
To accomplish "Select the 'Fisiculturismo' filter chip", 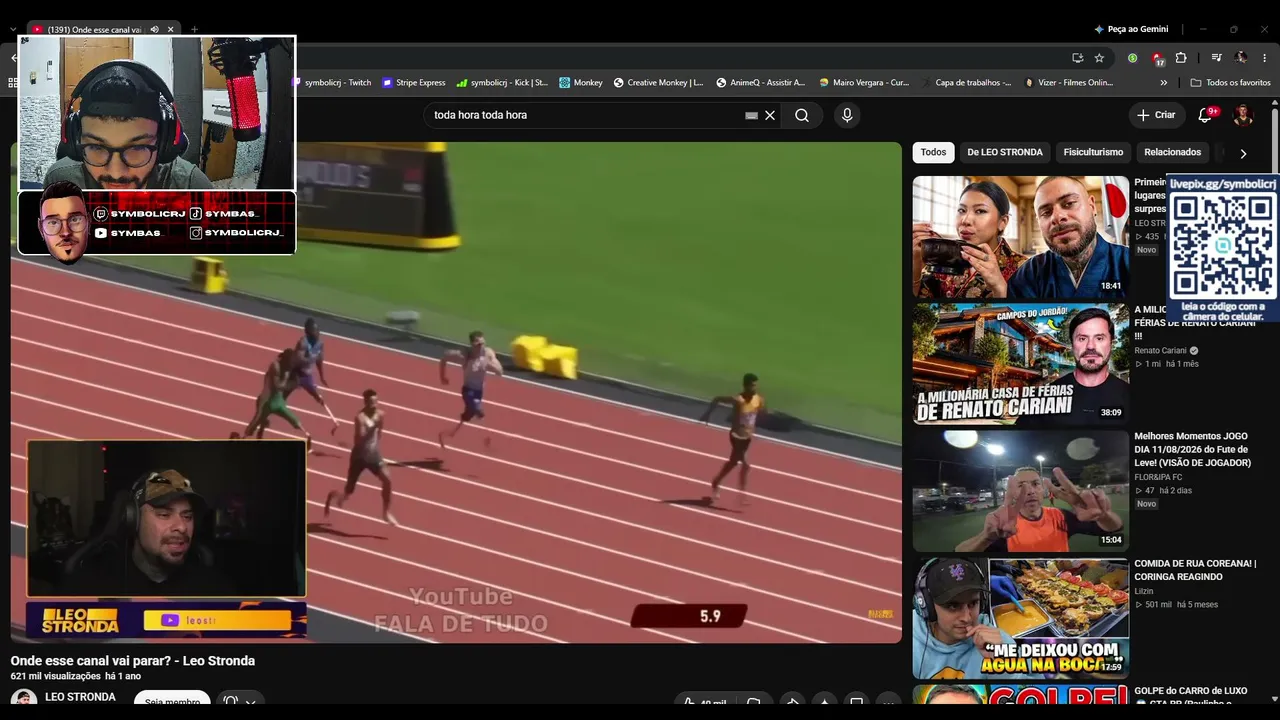I will (1093, 152).
